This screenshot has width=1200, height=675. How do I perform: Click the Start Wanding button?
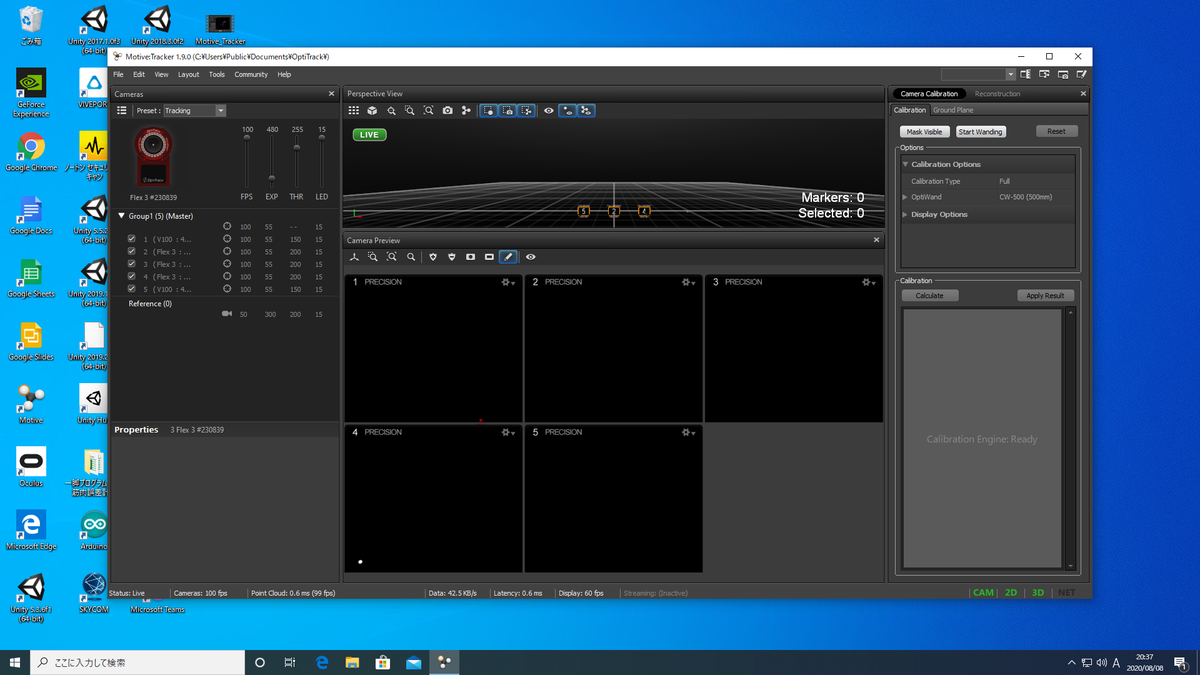980,132
